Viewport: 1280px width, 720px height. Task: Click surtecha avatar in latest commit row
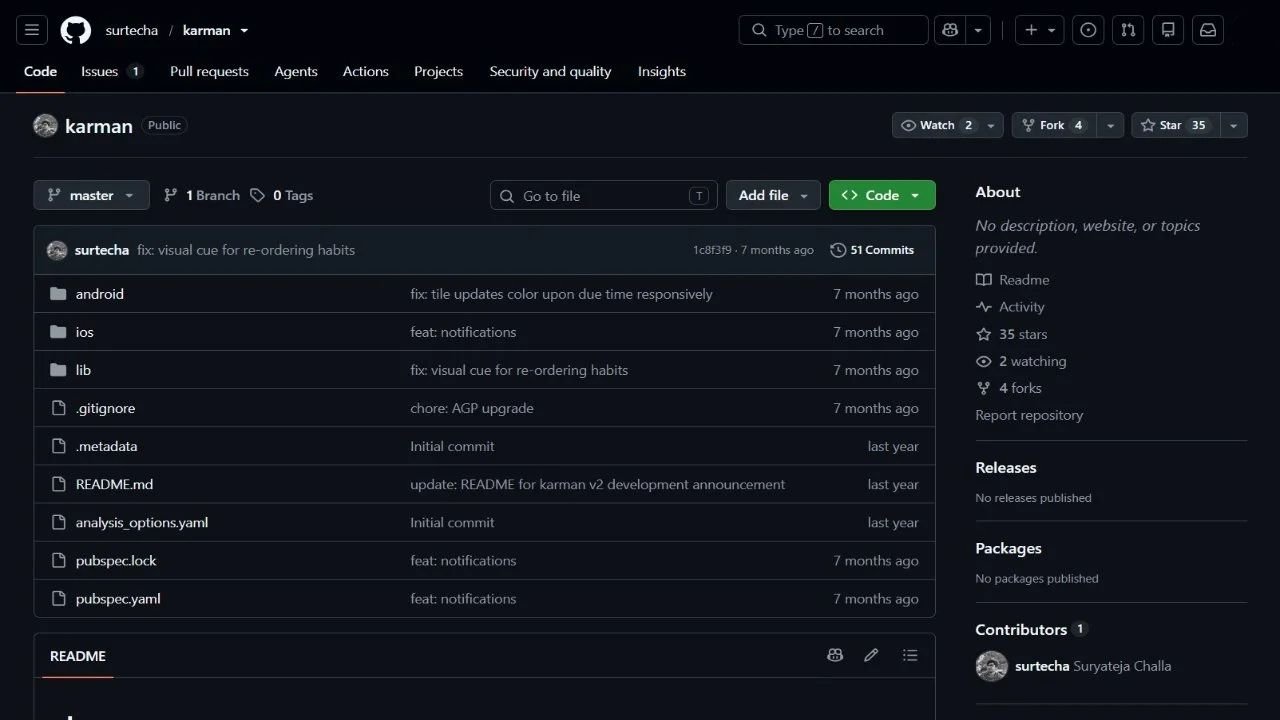[57, 250]
